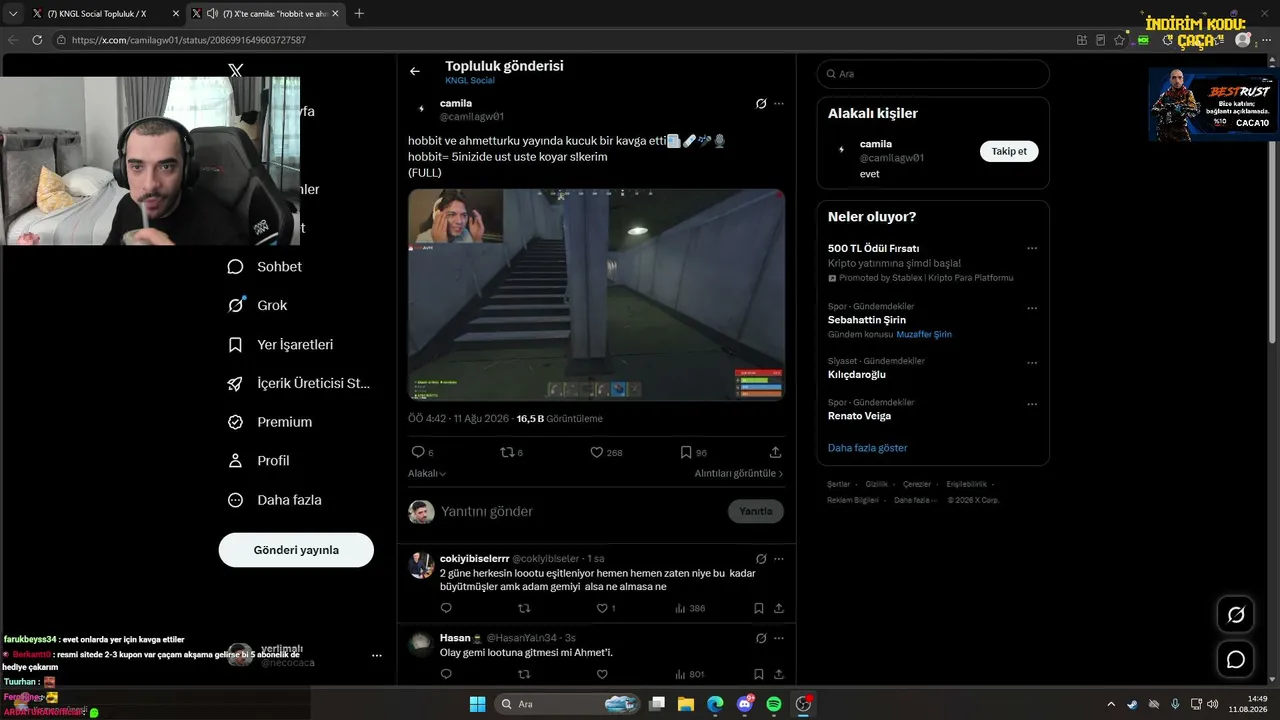Open Discord from the taskbar
1280x720 pixels.
click(744, 704)
